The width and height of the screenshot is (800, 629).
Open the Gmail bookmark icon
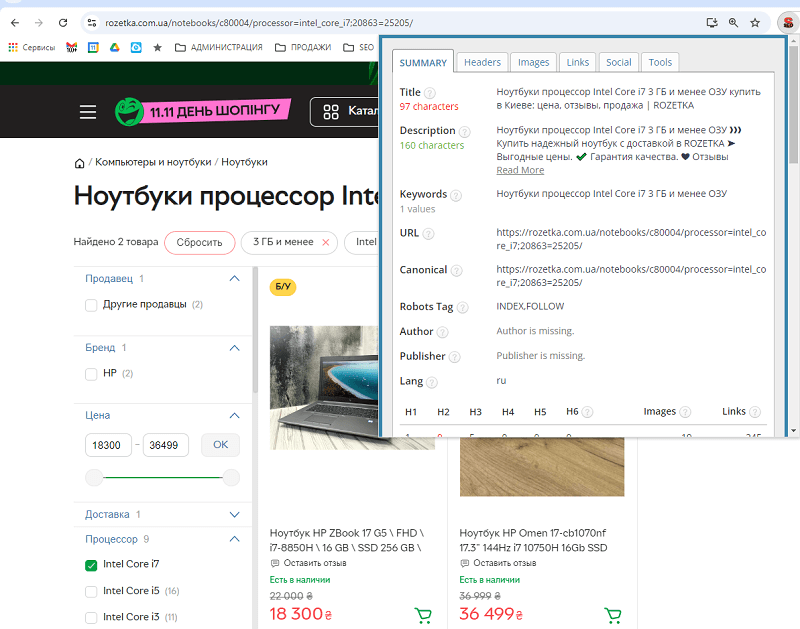[71, 47]
